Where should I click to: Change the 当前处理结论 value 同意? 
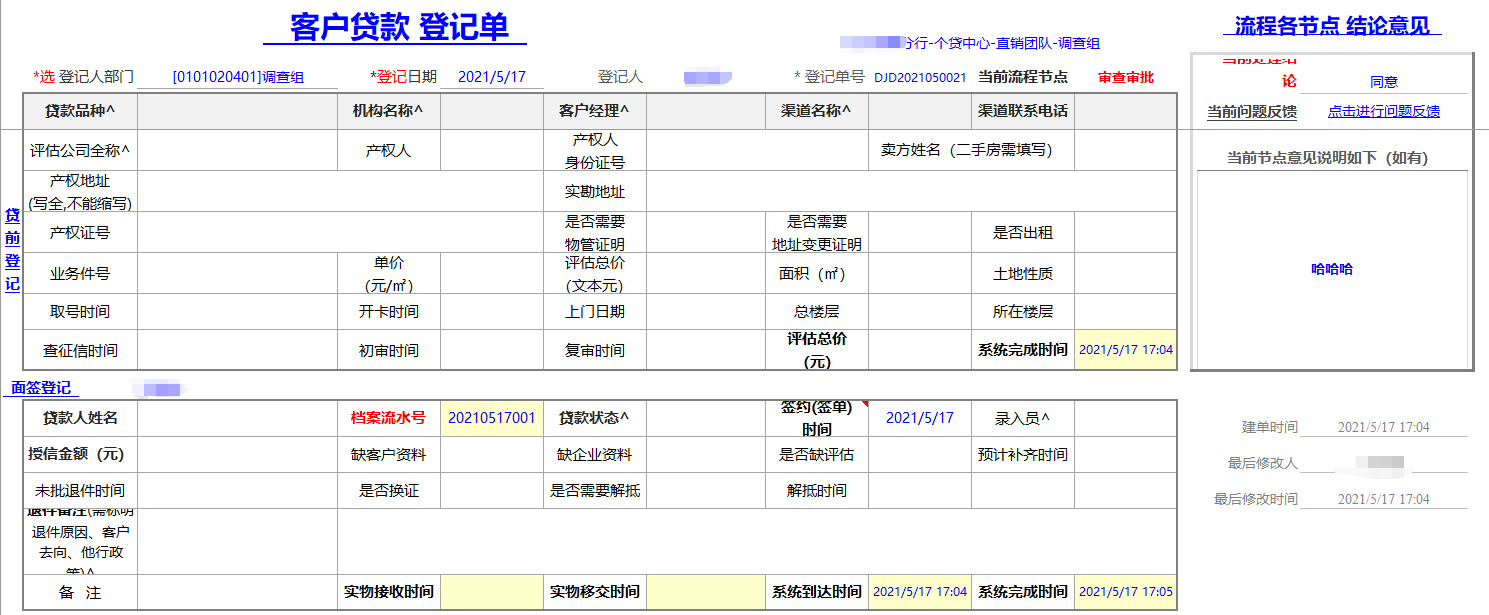1383,82
